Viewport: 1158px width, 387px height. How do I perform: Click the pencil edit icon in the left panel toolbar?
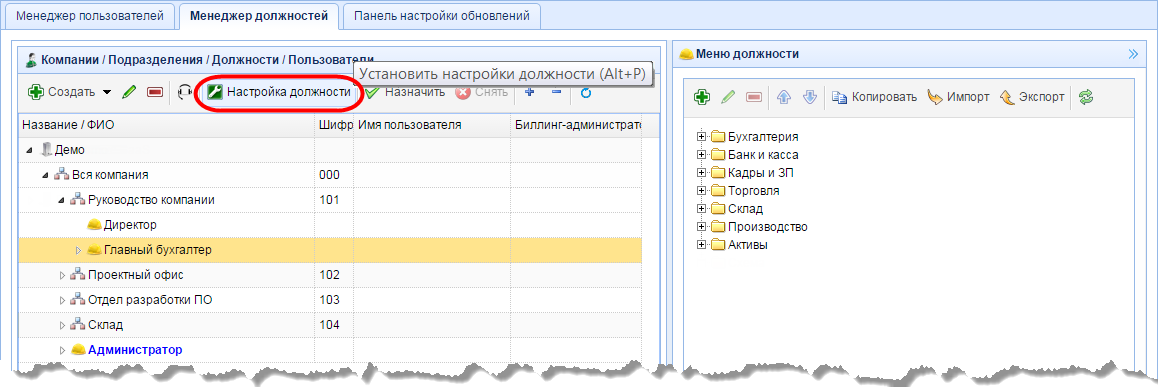tap(130, 92)
